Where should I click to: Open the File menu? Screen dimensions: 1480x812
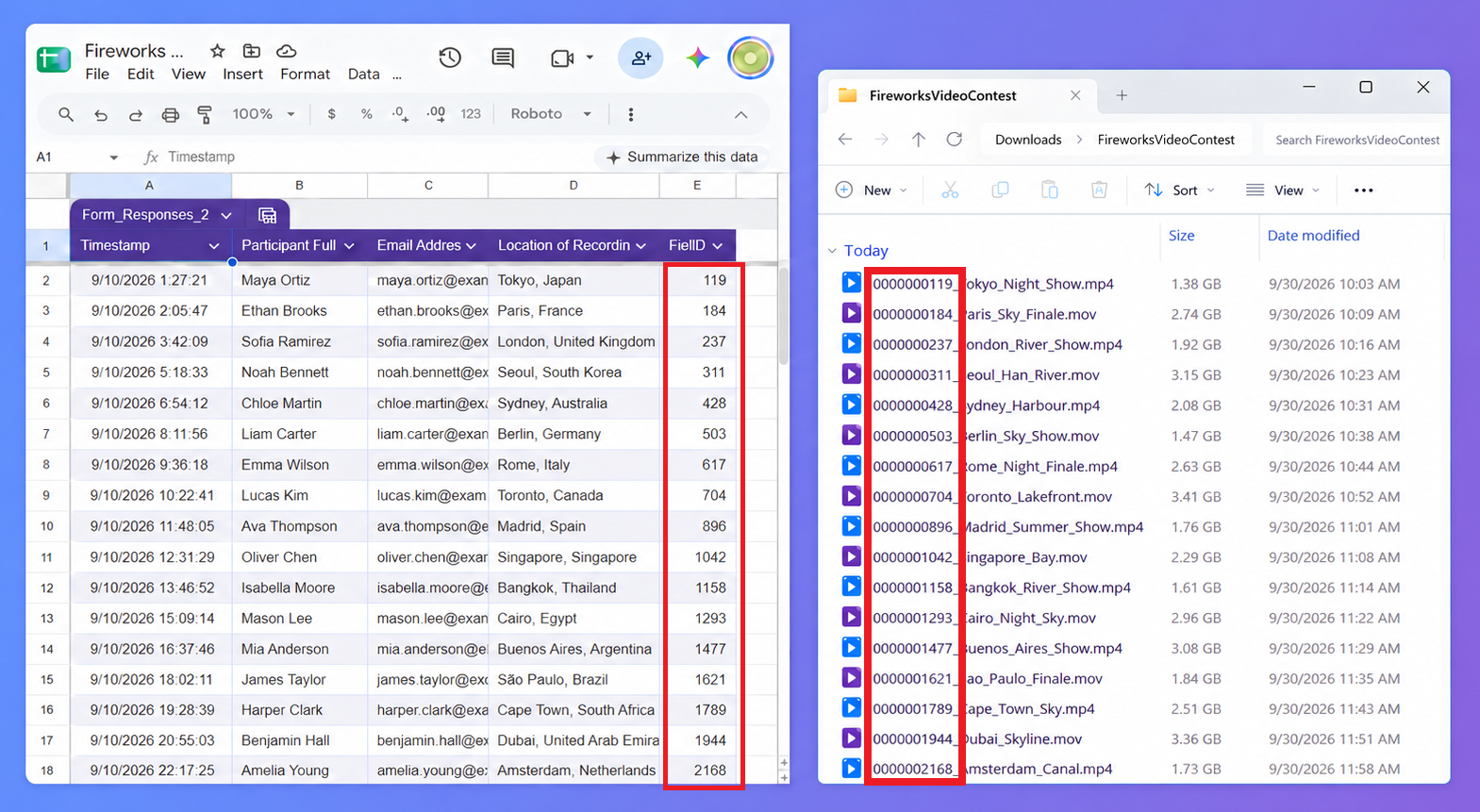[x=97, y=75]
